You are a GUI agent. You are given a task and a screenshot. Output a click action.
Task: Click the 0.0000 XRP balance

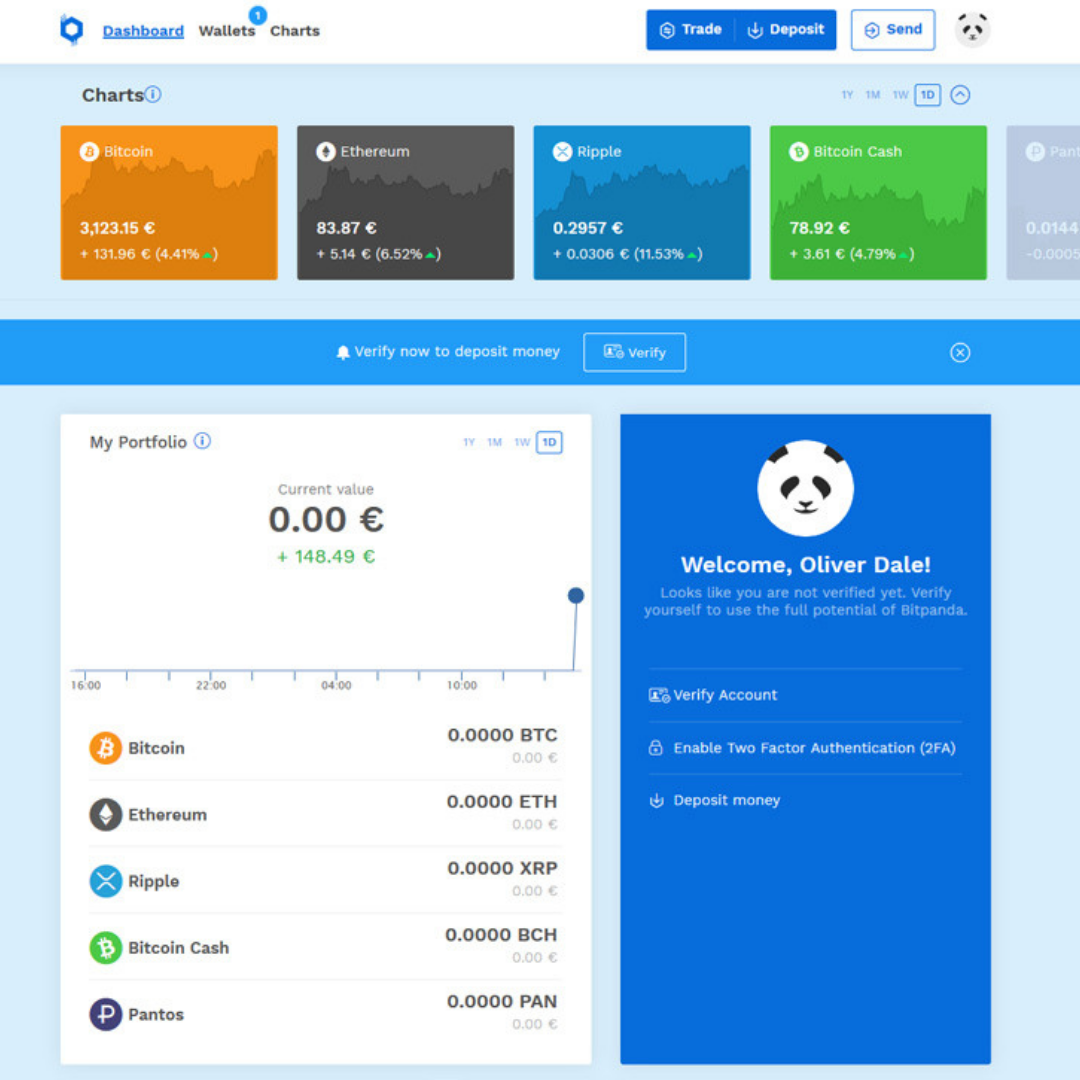[x=502, y=868]
